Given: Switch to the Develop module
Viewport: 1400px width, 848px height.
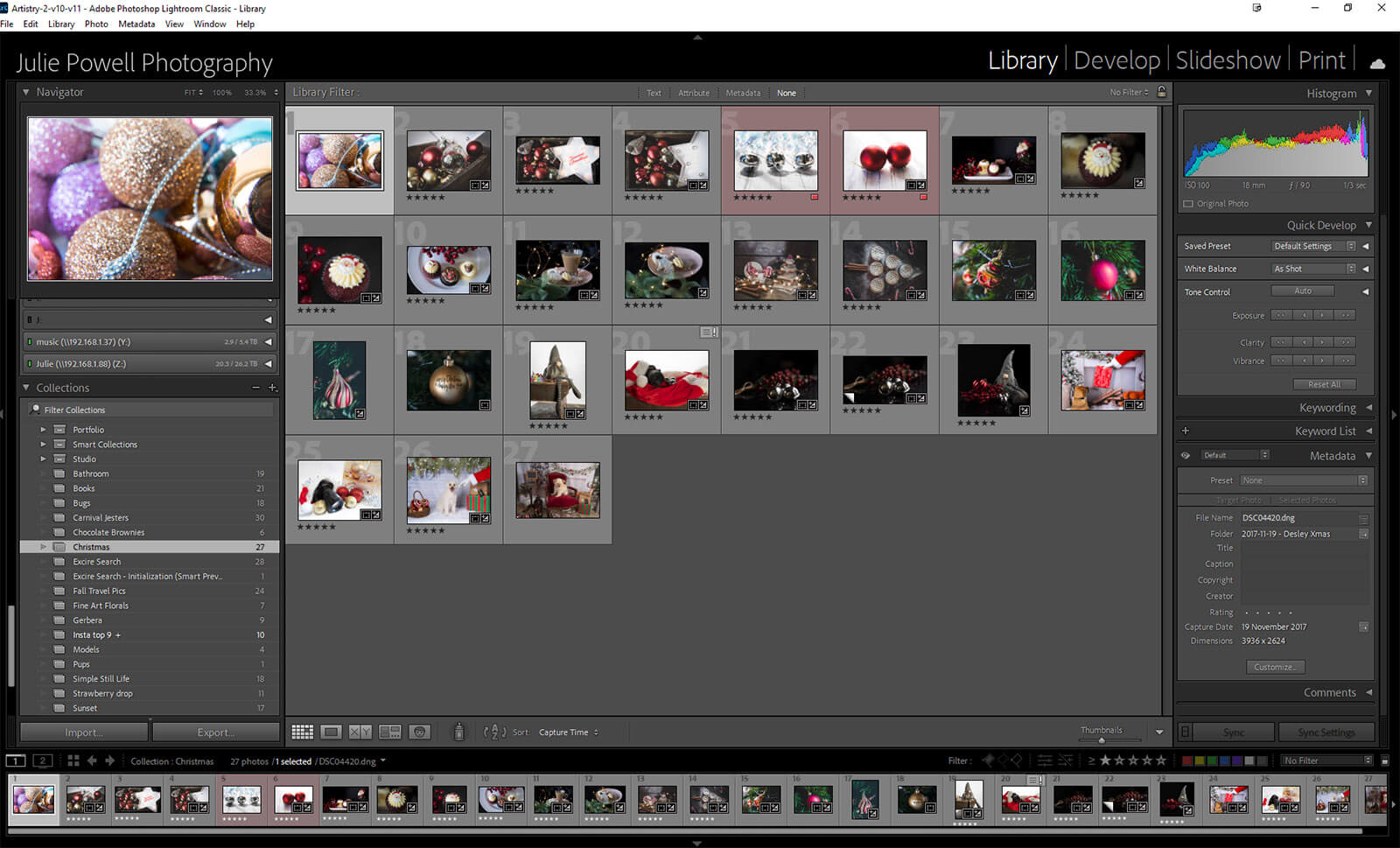Looking at the screenshot, I should pos(1116,60).
